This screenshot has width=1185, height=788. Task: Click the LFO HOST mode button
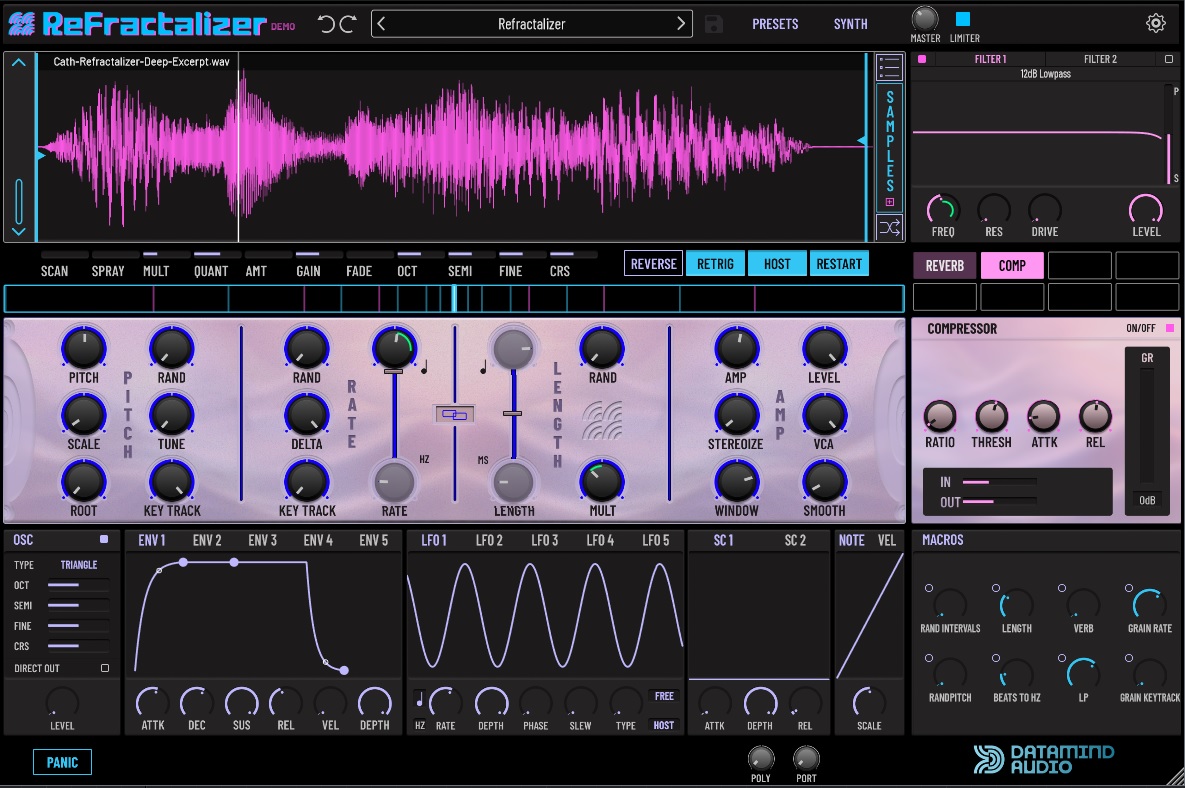664,725
